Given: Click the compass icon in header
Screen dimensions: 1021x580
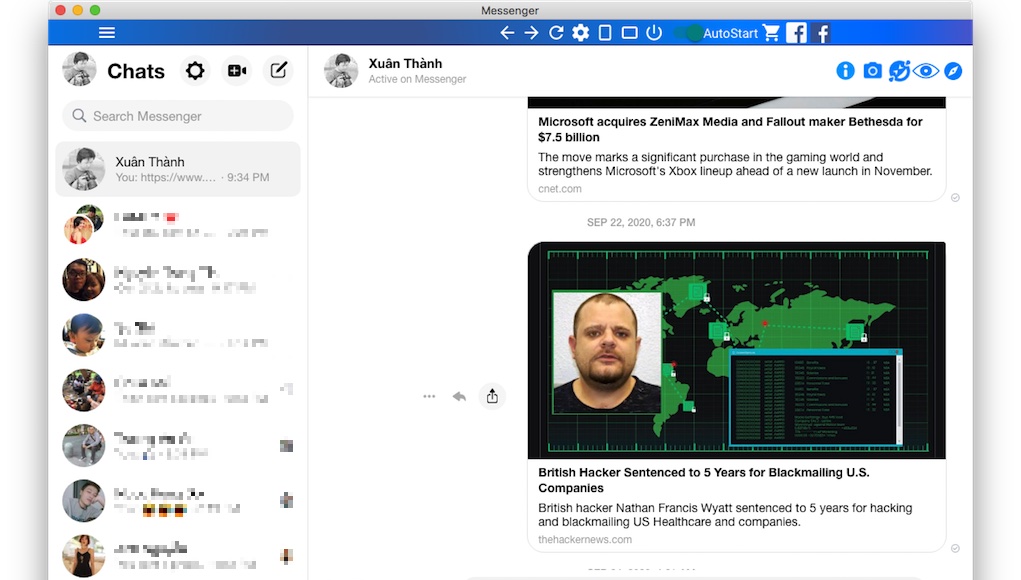Looking at the screenshot, I should 953,71.
